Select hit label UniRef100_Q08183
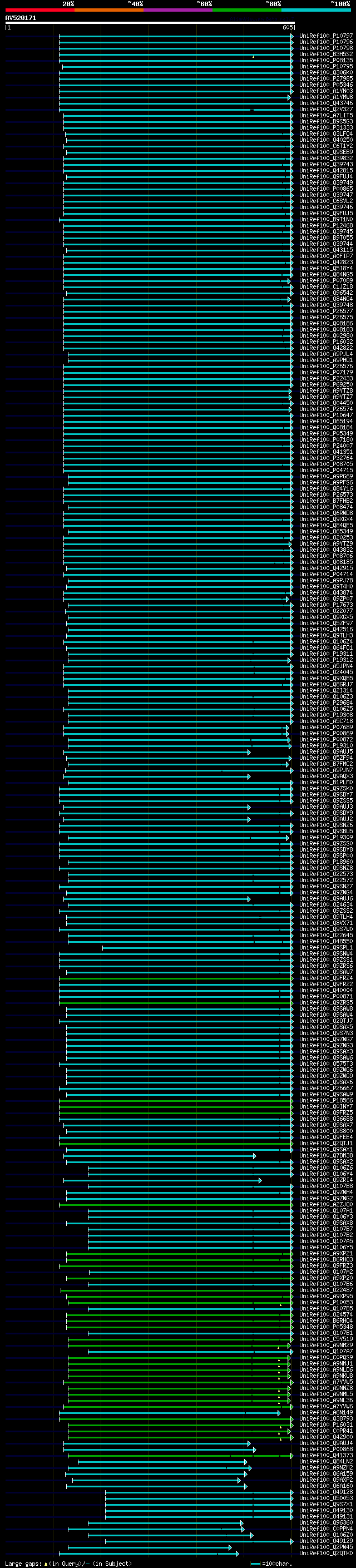 point(326,329)
